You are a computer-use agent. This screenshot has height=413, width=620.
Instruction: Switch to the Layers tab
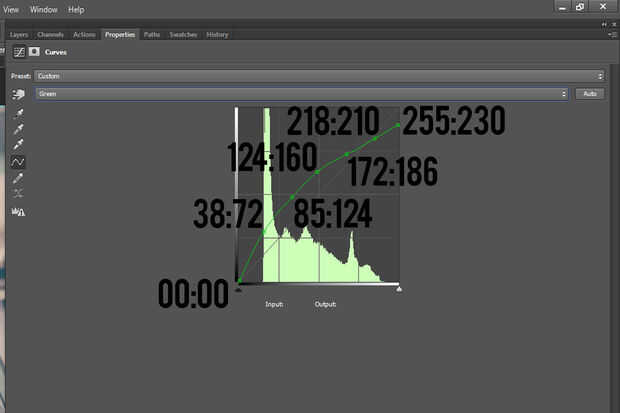pyautogui.click(x=19, y=35)
